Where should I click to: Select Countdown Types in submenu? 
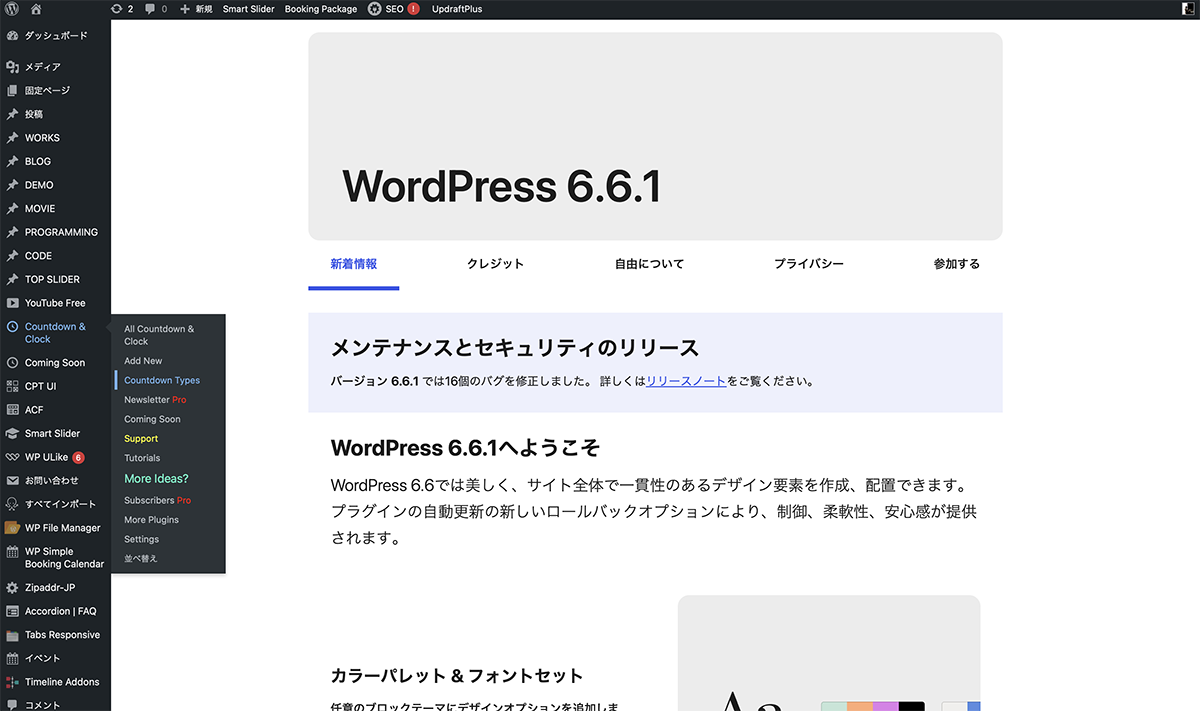pos(162,380)
